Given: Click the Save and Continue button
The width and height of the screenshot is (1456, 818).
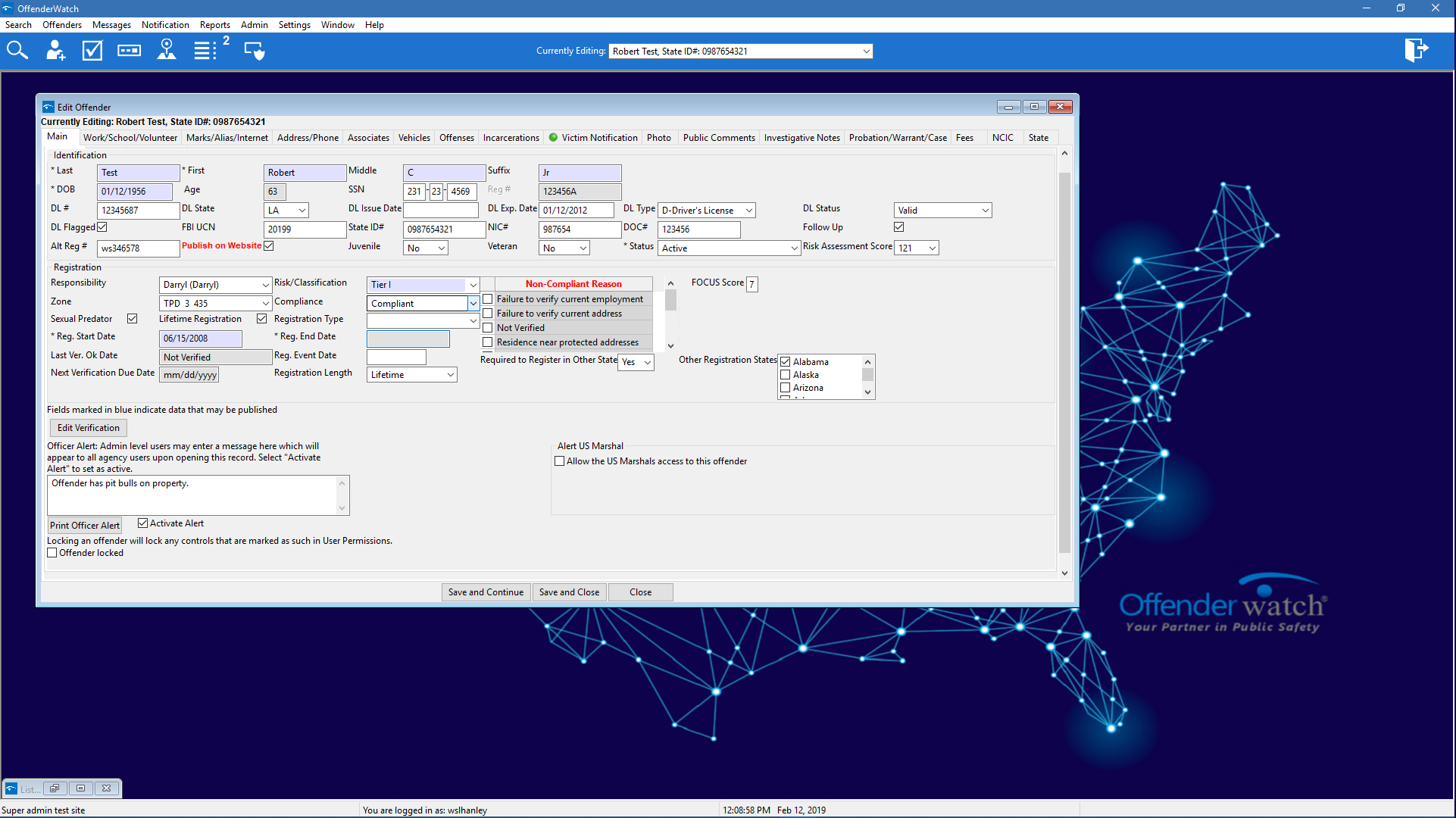Looking at the screenshot, I should pyautogui.click(x=486, y=592).
